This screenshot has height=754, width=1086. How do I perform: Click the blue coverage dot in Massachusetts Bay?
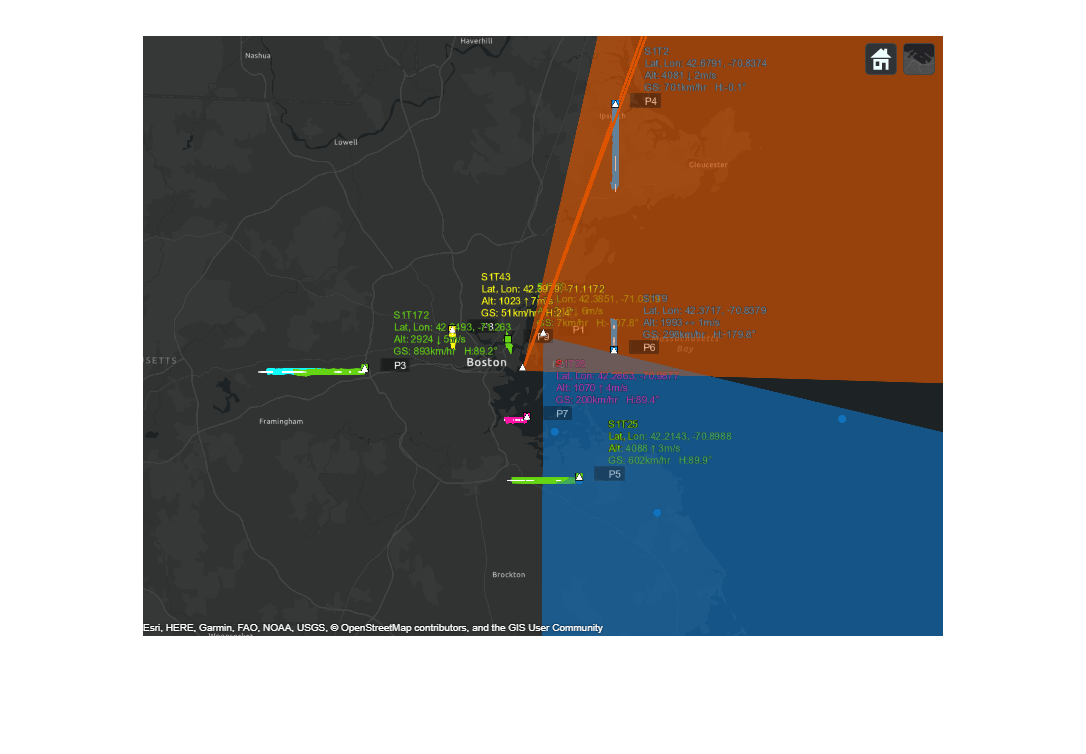point(841,418)
